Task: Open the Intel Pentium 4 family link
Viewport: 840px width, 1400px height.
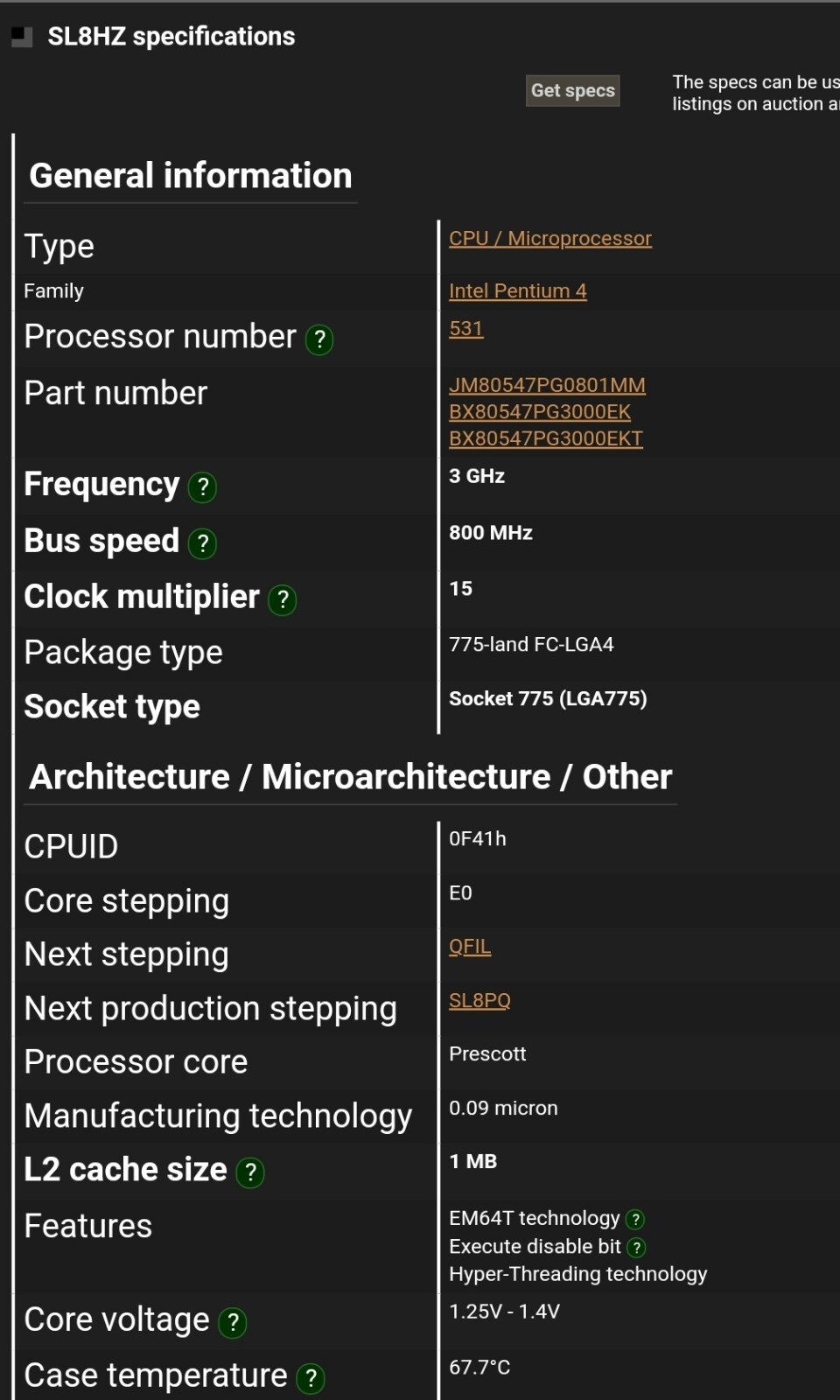Action: click(517, 291)
